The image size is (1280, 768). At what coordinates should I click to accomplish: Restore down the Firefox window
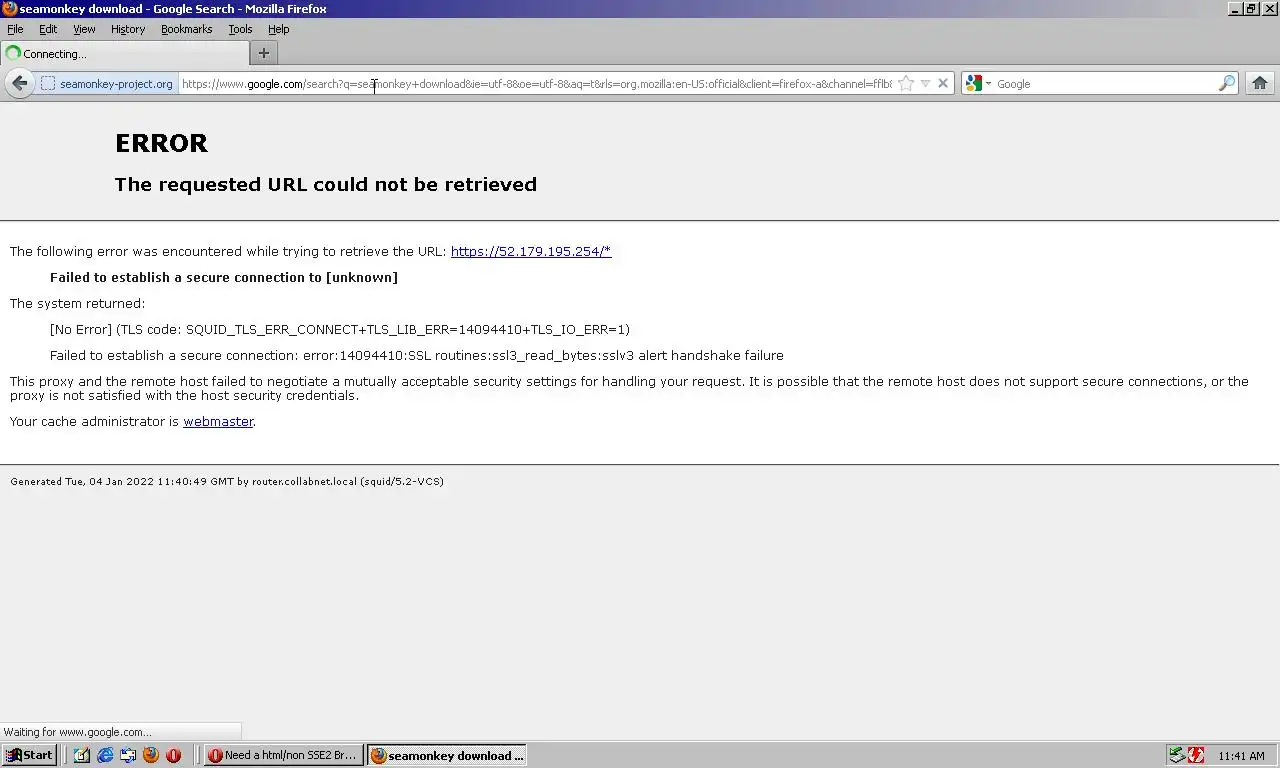click(x=1251, y=8)
